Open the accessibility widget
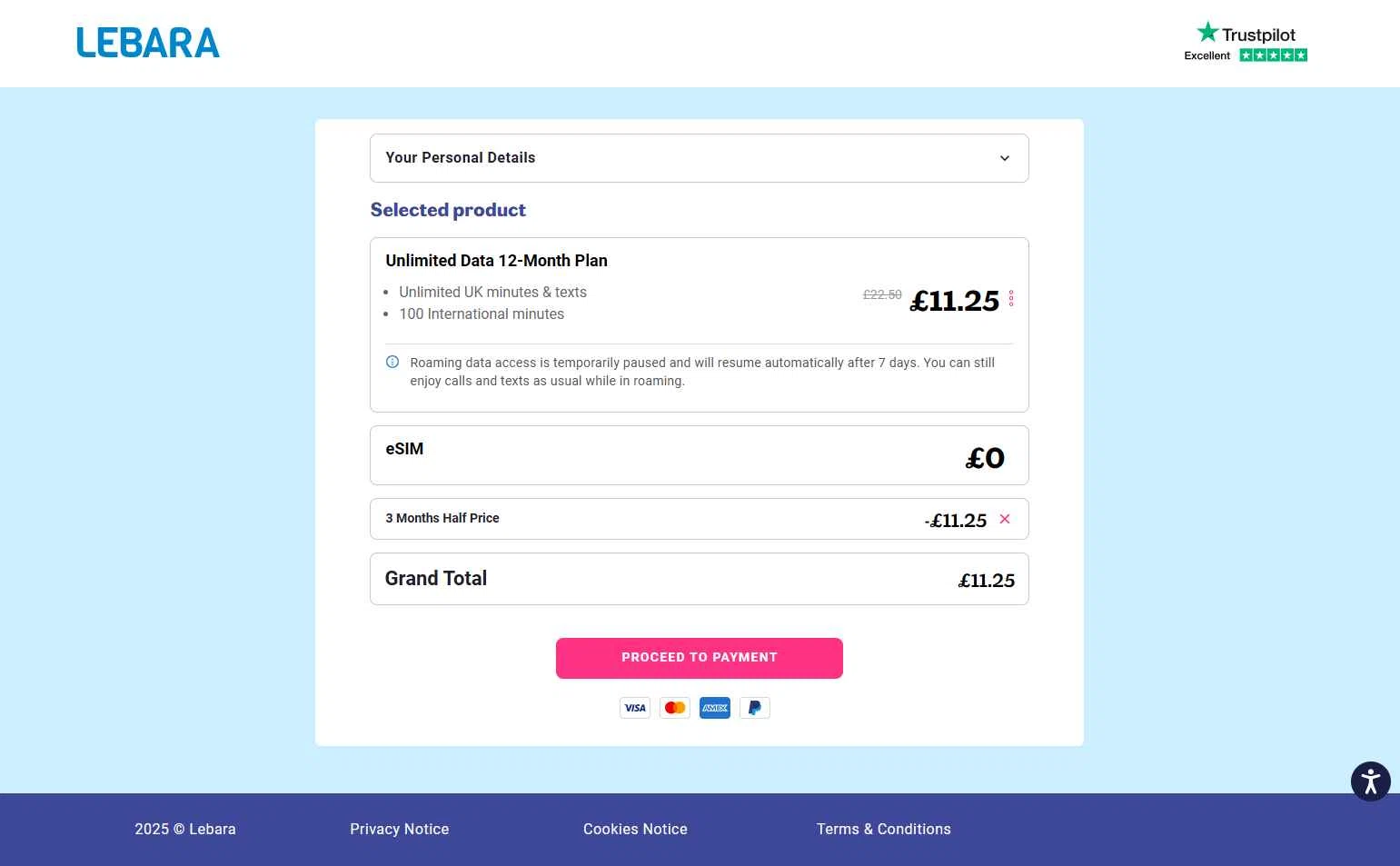1400x866 pixels. (x=1370, y=781)
